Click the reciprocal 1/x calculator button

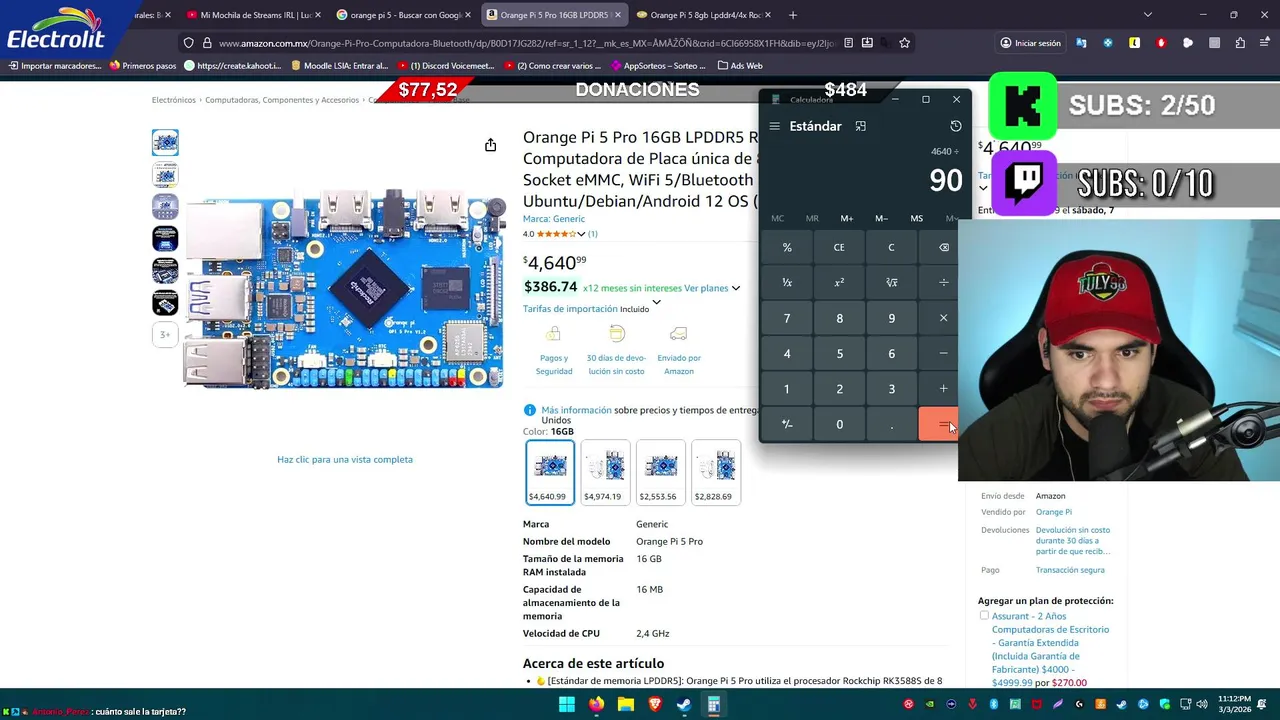787,283
